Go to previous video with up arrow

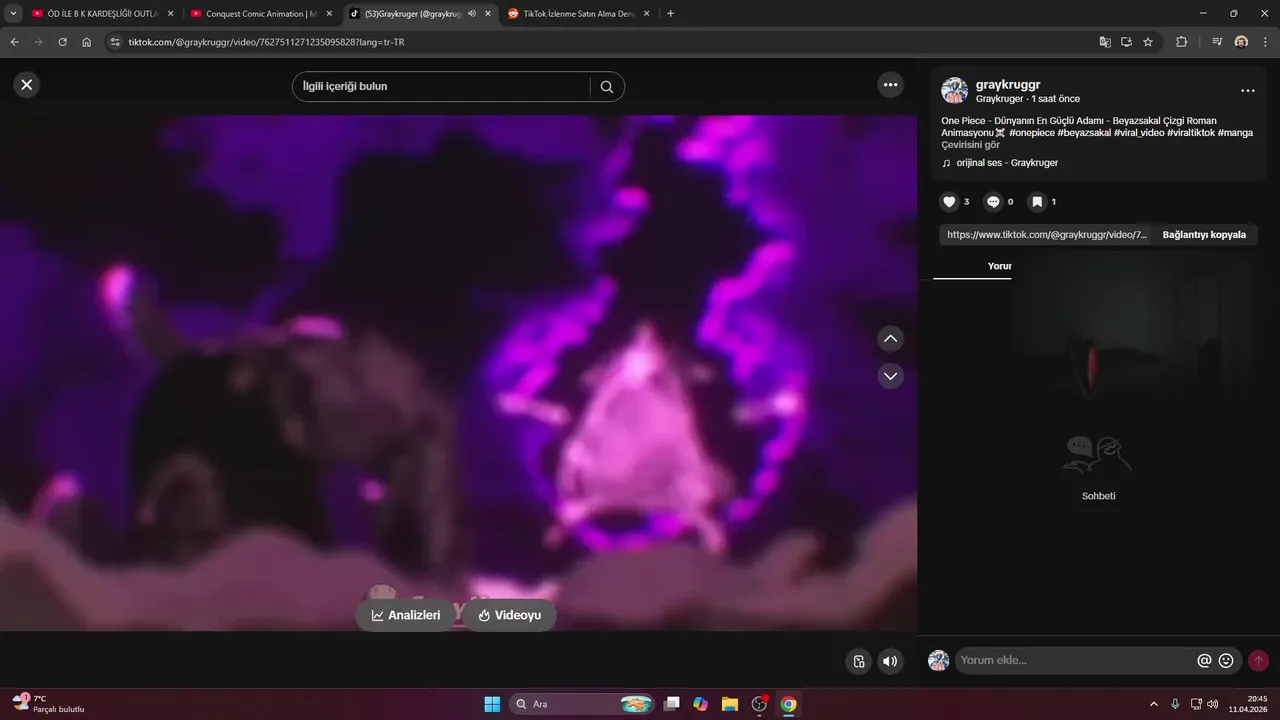pyautogui.click(x=890, y=339)
